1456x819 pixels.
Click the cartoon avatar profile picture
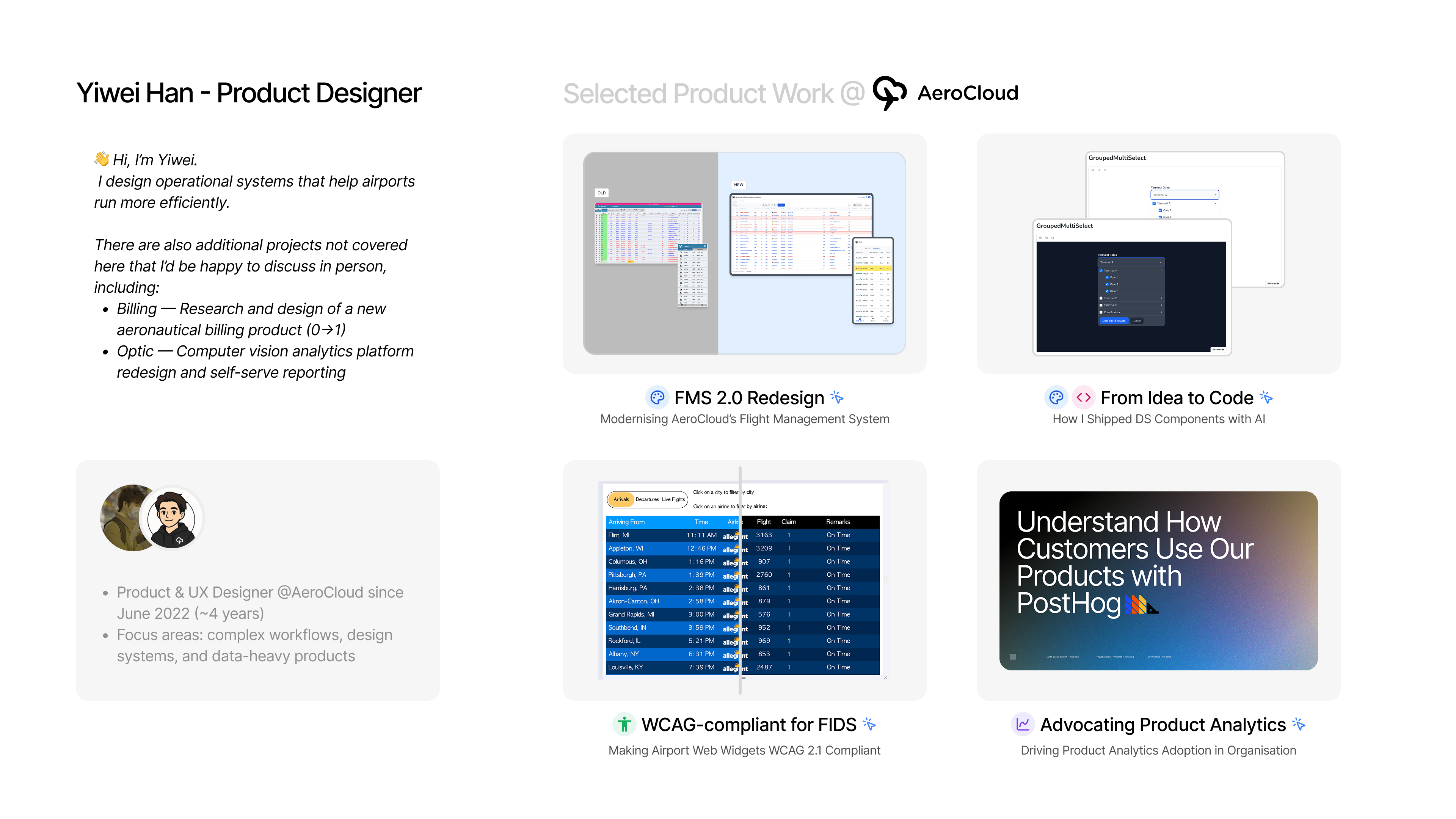(171, 518)
